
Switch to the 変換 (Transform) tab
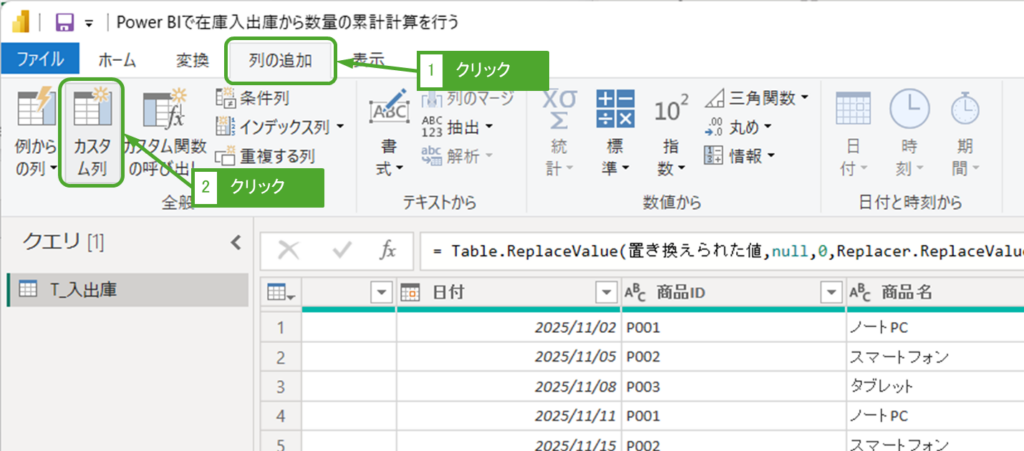(192, 60)
